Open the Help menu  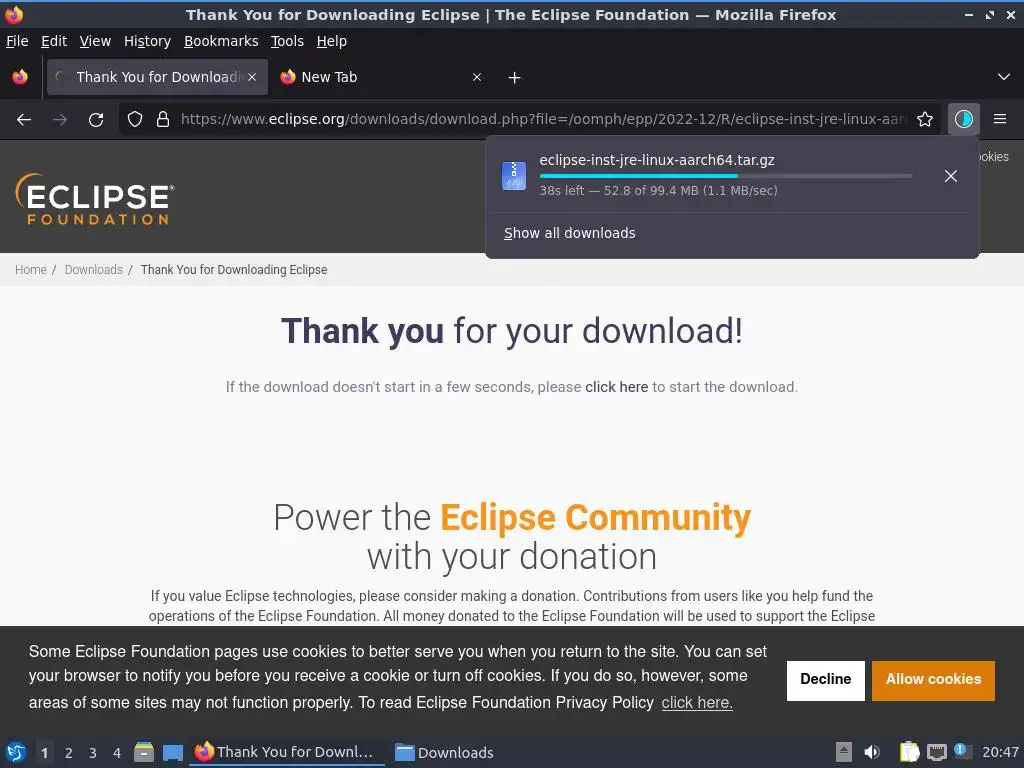(x=332, y=41)
